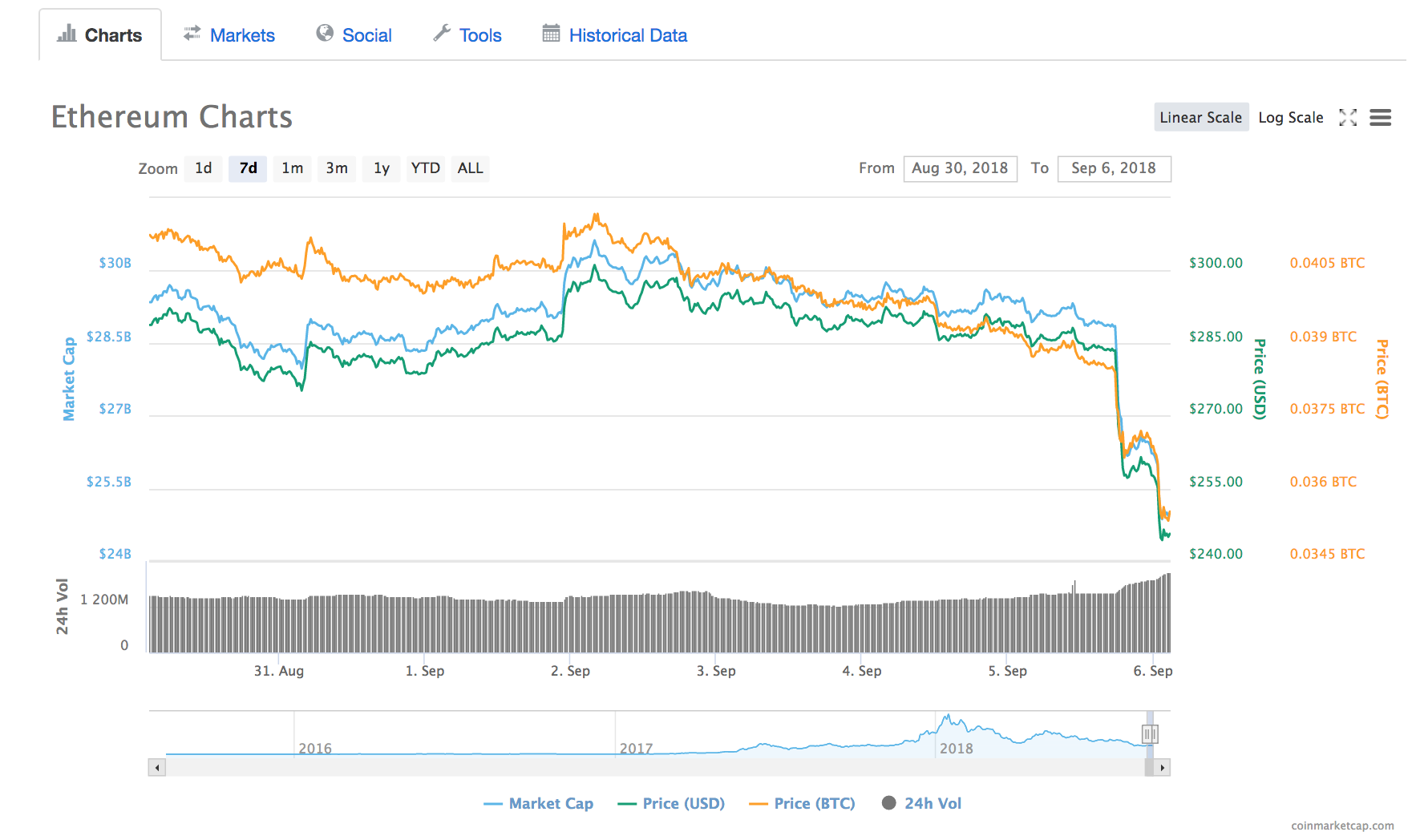Toggle Price (USD) series in legend
The image size is (1416, 840).
(671, 803)
